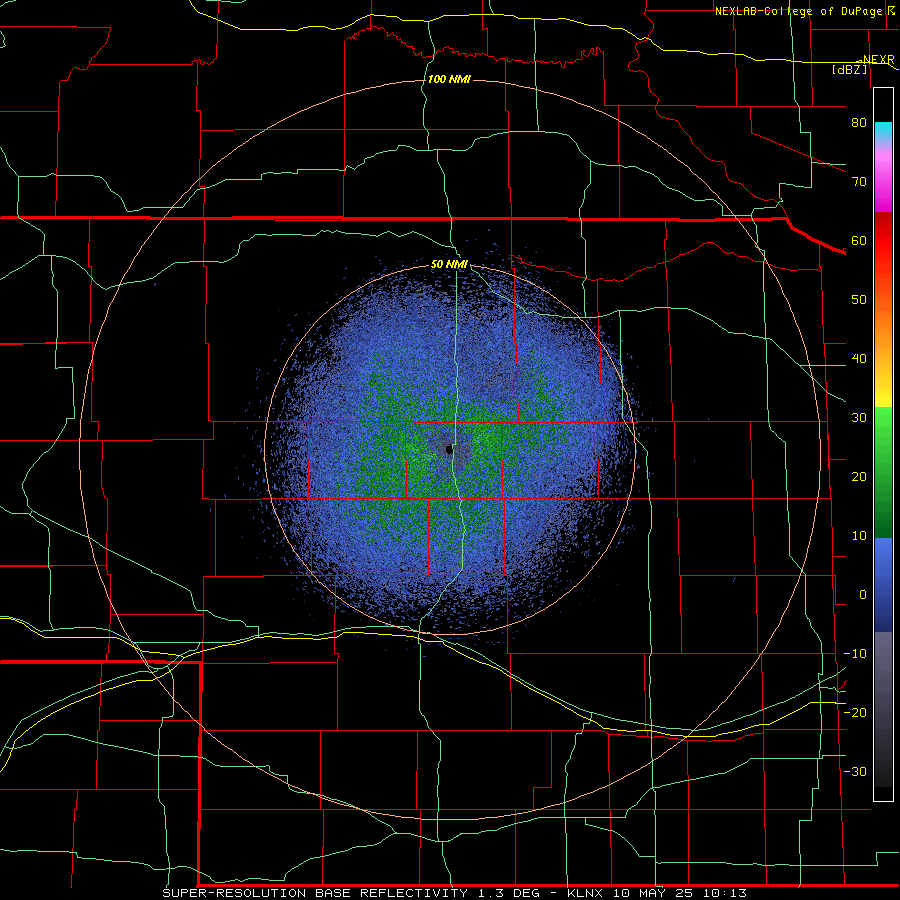
Task: Click the green band of the color bar
Action: point(883,471)
